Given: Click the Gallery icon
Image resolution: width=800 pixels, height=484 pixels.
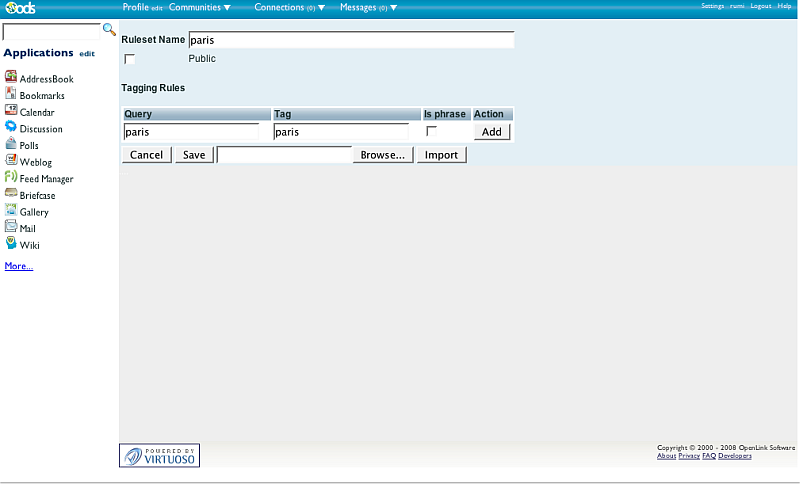Looking at the screenshot, I should click(x=11, y=211).
